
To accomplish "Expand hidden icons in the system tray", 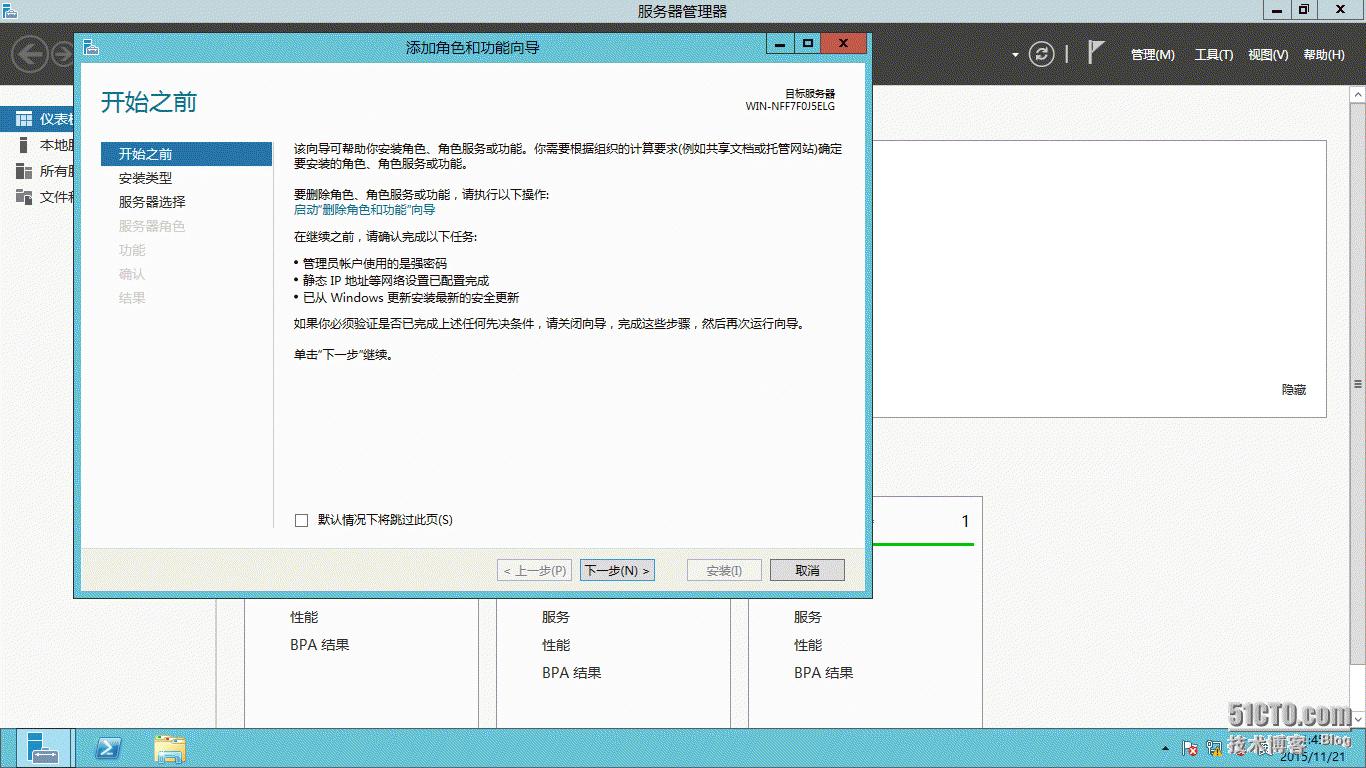I will 1167,748.
